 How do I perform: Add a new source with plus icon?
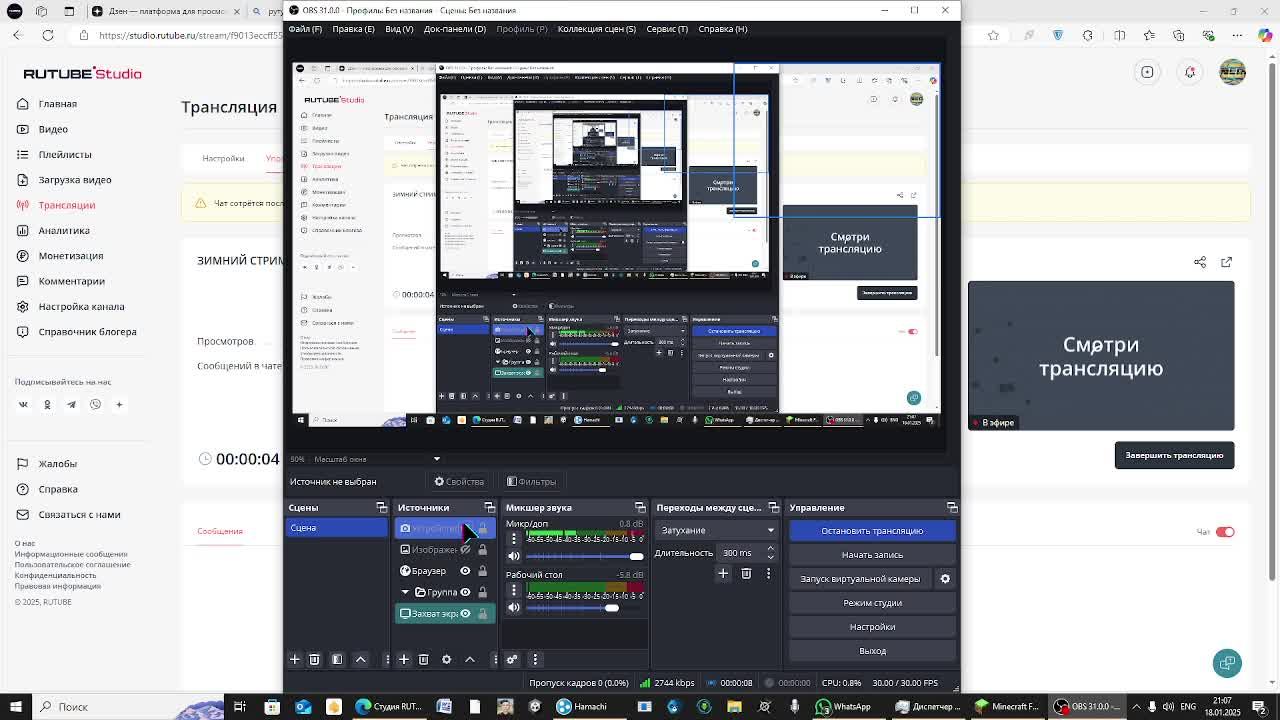[x=404, y=659]
